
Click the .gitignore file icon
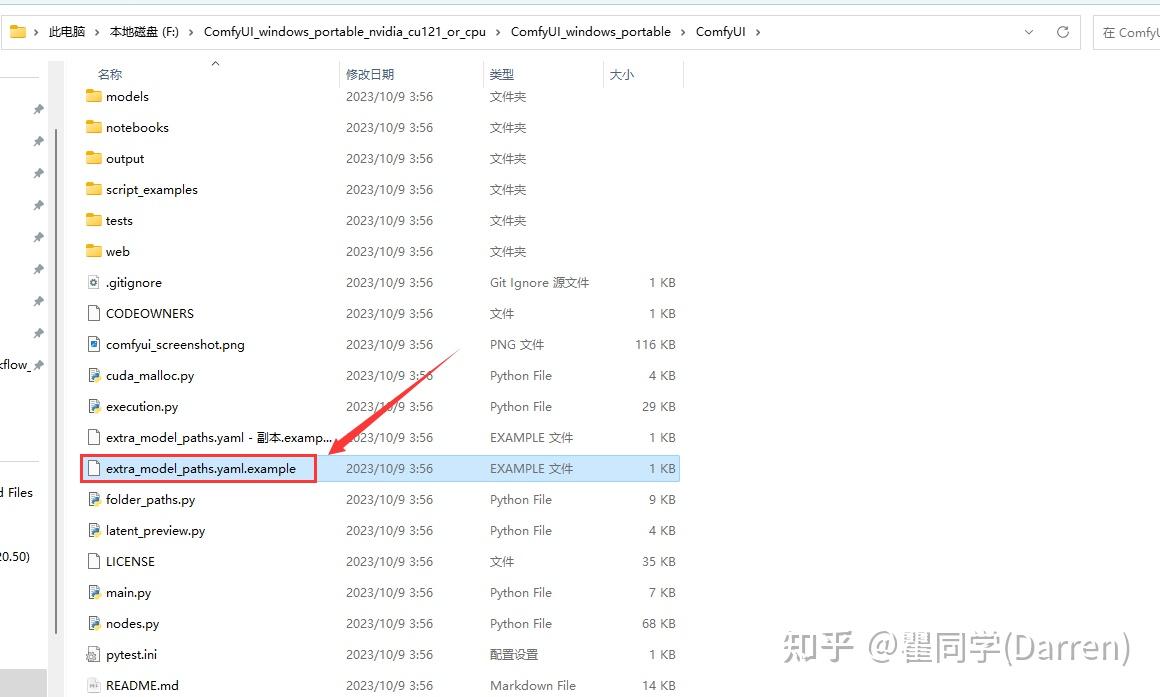tap(93, 283)
